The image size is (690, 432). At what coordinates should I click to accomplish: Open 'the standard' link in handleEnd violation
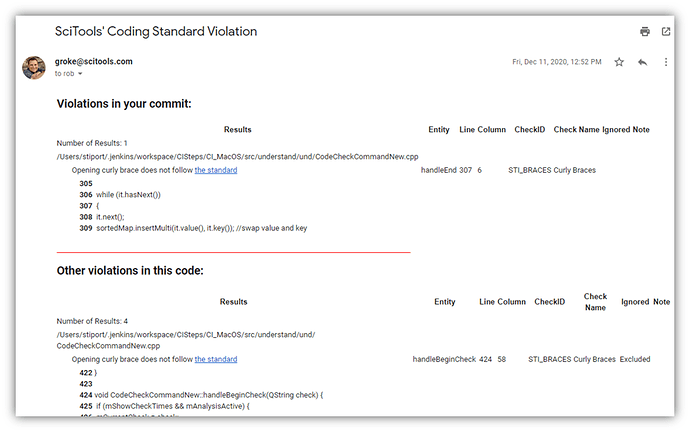pos(216,170)
